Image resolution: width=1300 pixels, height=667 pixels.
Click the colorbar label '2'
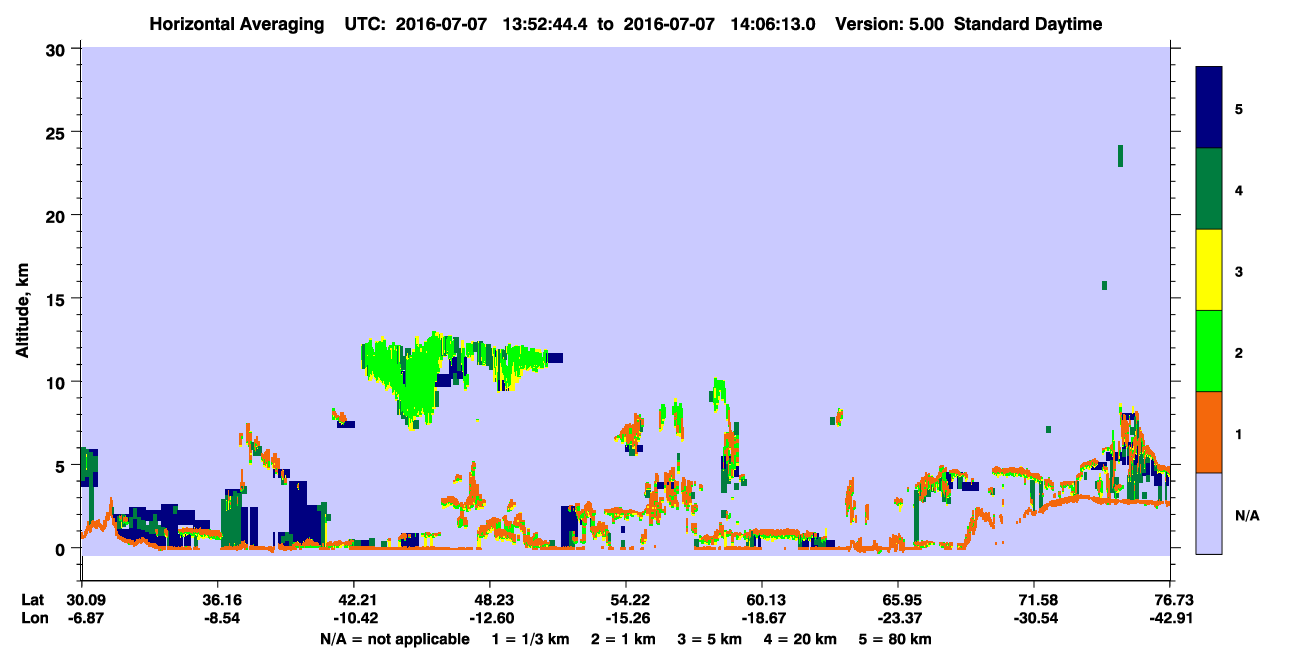tap(1239, 352)
